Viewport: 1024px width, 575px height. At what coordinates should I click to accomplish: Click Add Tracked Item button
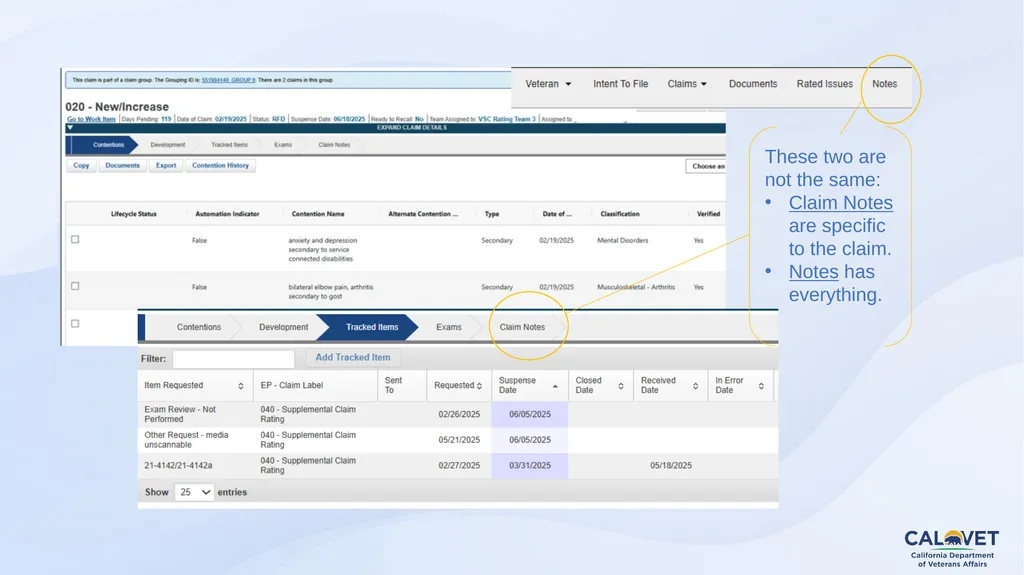(353, 357)
